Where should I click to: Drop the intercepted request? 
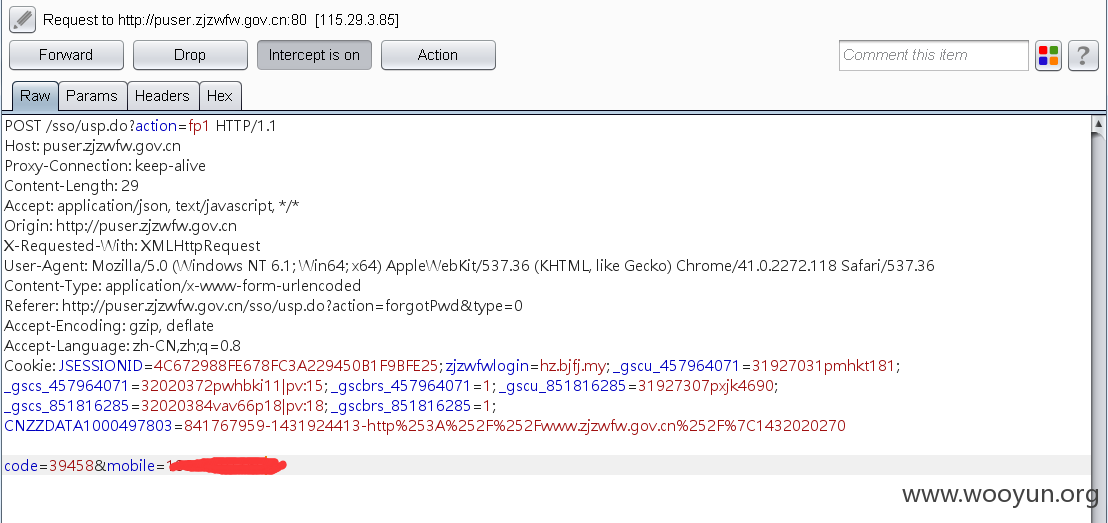click(x=190, y=55)
